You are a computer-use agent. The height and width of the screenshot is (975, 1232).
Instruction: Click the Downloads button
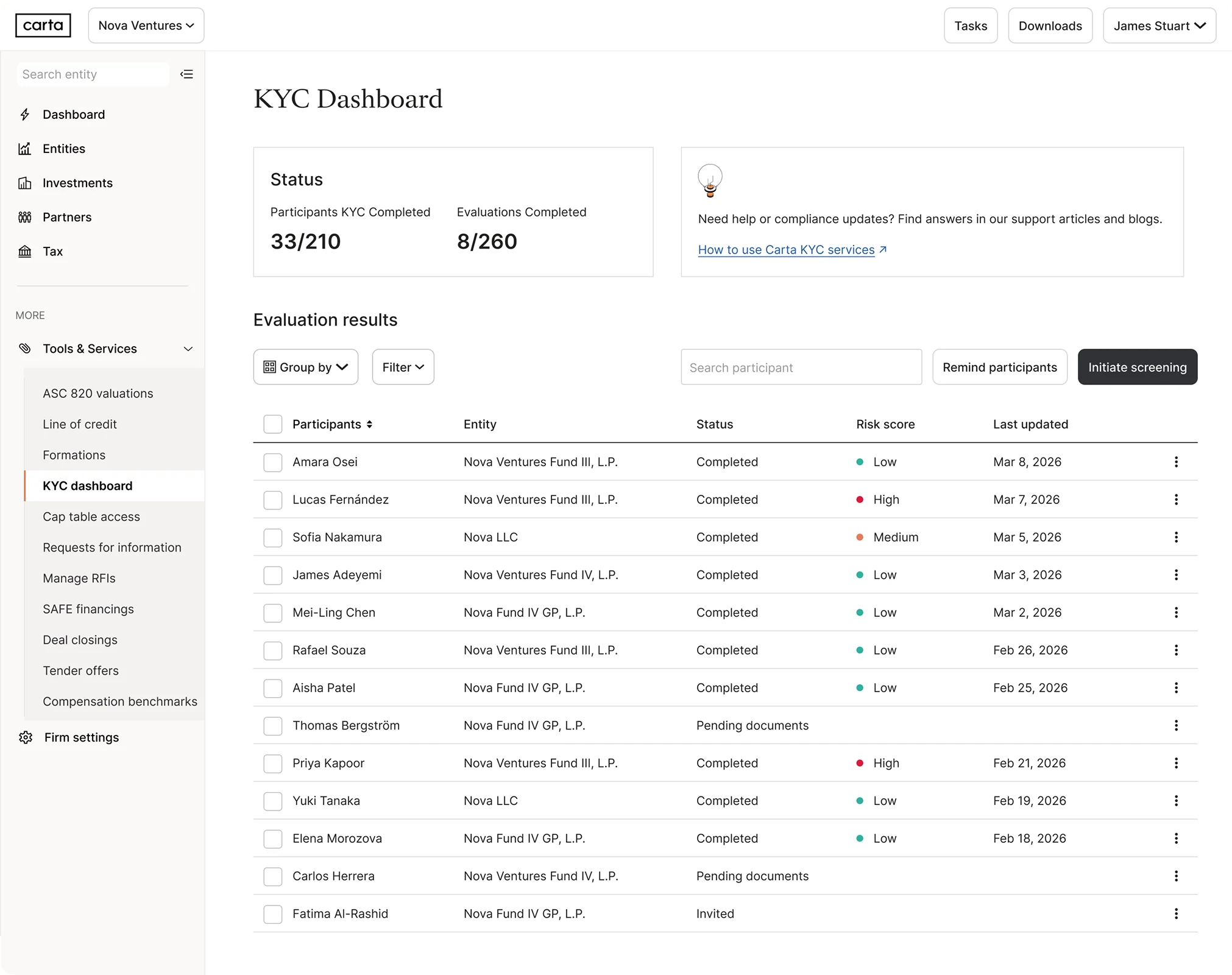tap(1050, 26)
